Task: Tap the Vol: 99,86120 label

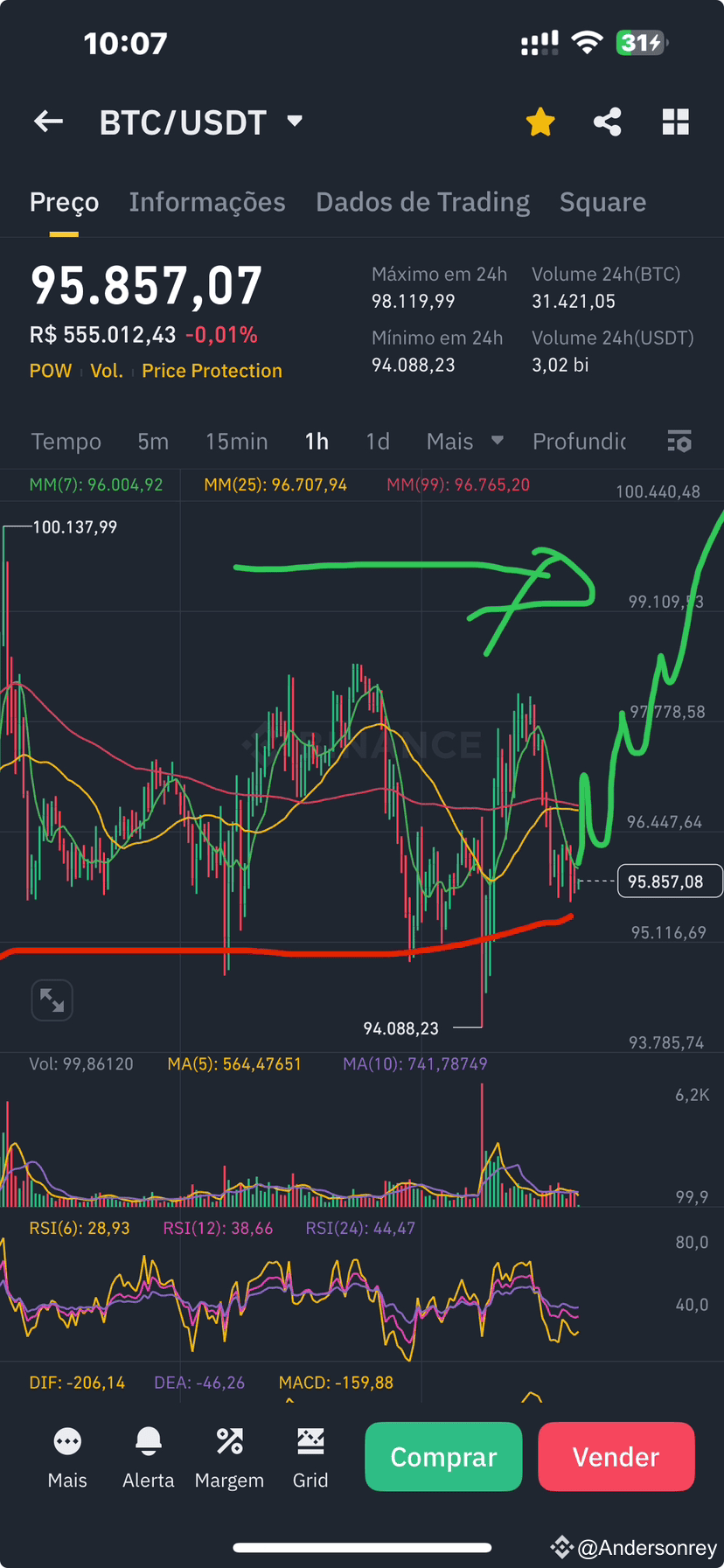Action: 81,1064
